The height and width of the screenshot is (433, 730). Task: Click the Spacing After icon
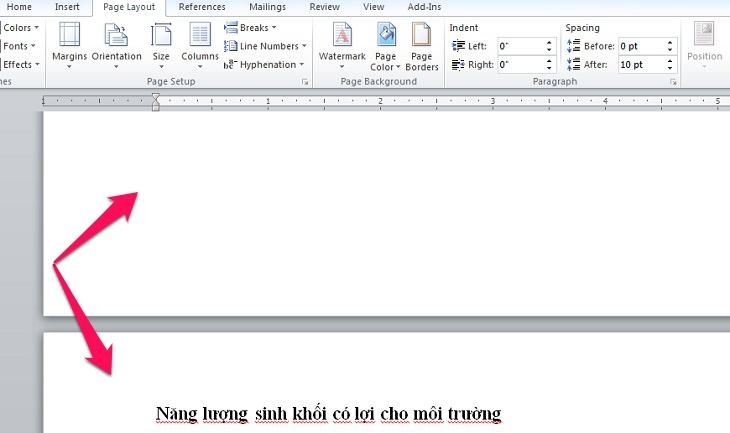coord(574,64)
